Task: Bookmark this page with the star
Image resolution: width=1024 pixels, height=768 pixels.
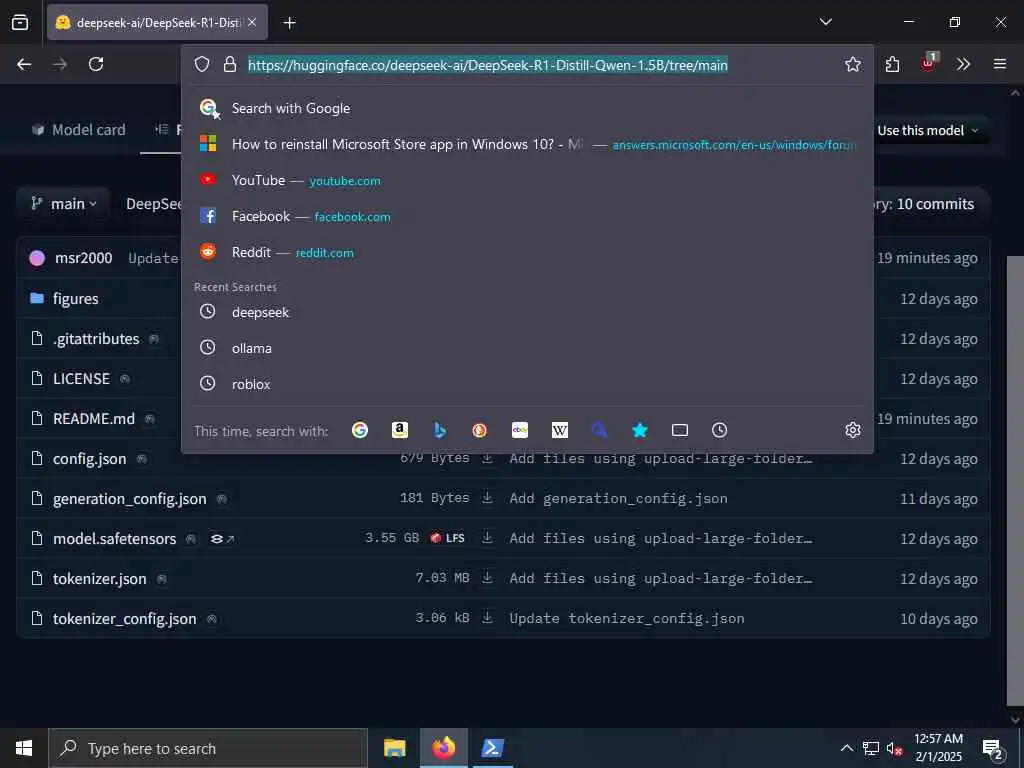Action: (x=852, y=64)
